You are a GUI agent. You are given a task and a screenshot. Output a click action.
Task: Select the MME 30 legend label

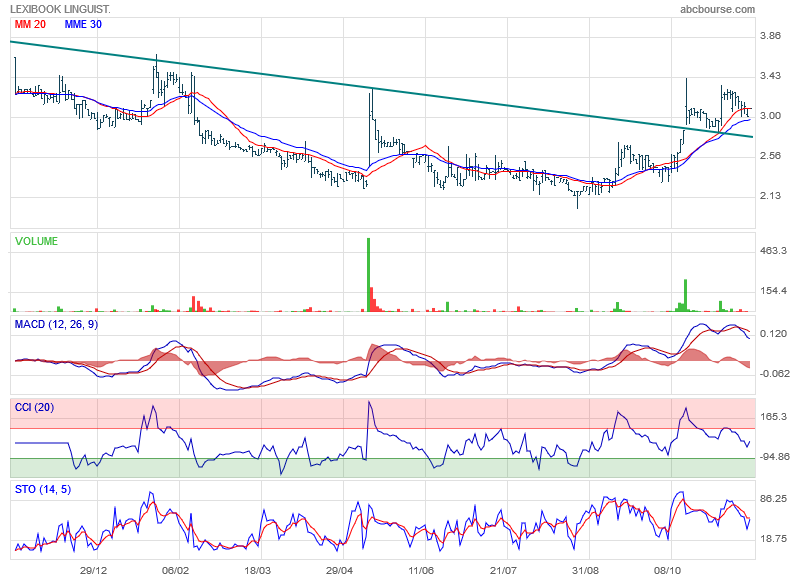(x=83, y=24)
